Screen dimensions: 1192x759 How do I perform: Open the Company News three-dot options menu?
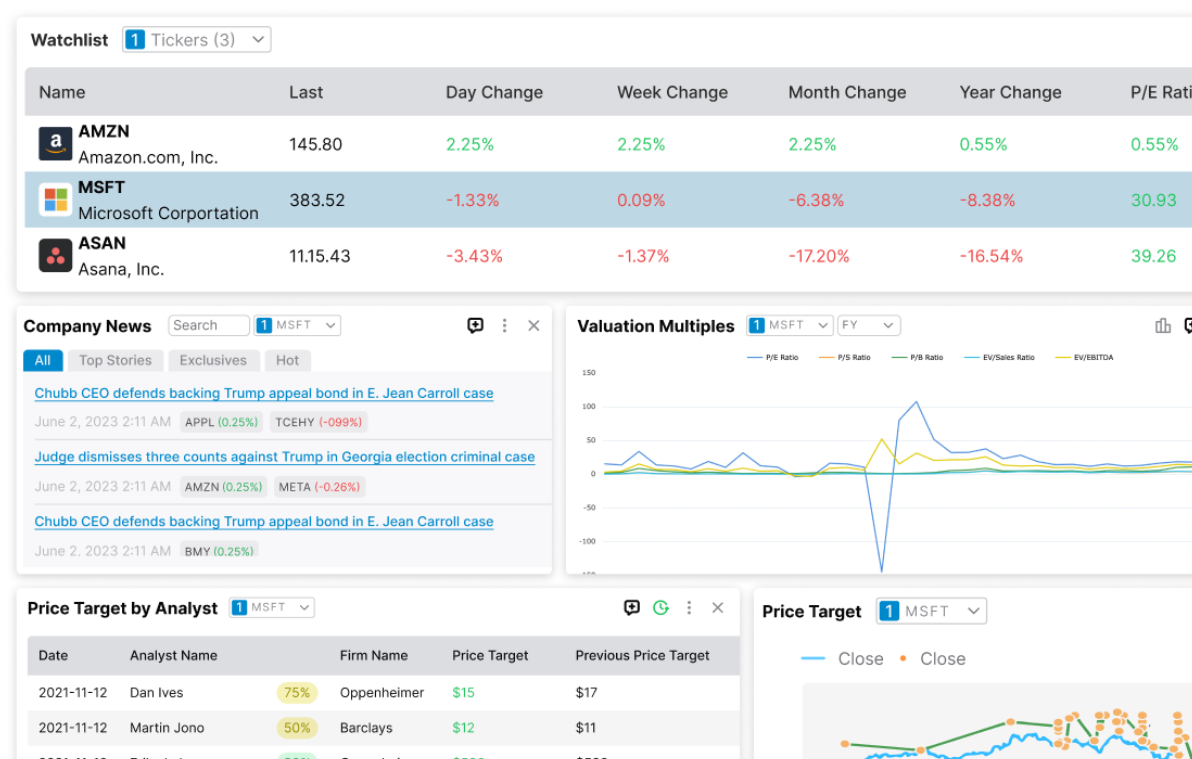504,326
